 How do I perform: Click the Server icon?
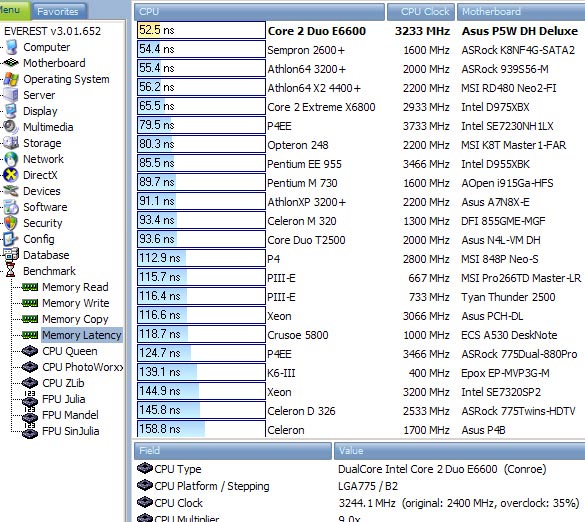tap(11, 95)
